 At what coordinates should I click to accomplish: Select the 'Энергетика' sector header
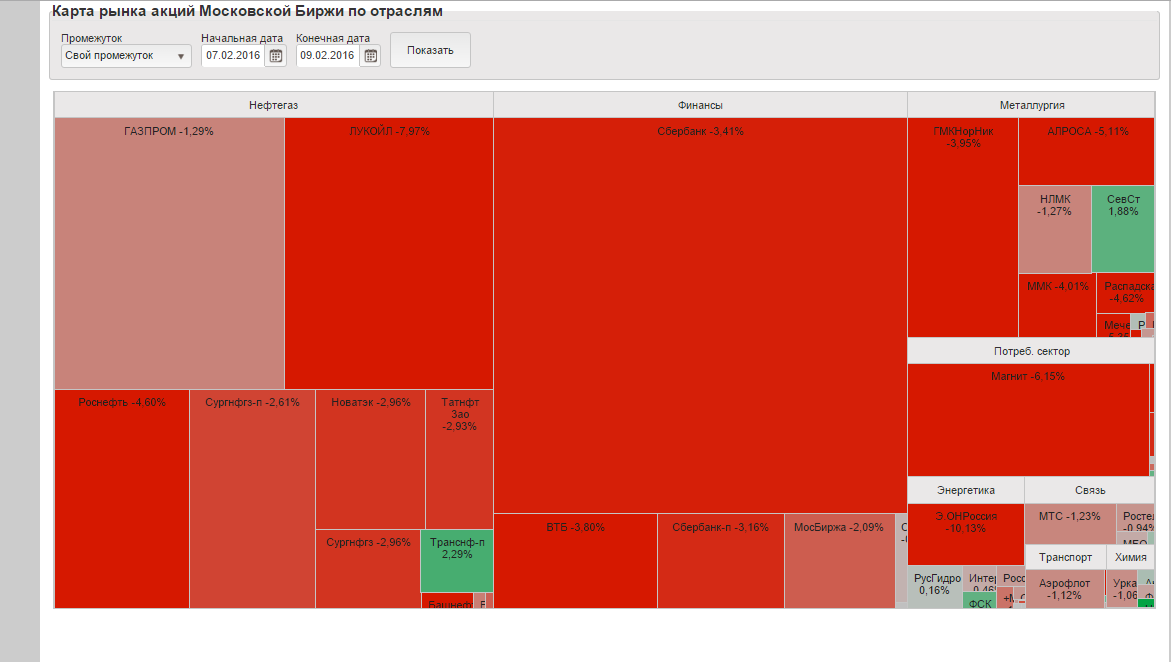pyautogui.click(x=966, y=490)
